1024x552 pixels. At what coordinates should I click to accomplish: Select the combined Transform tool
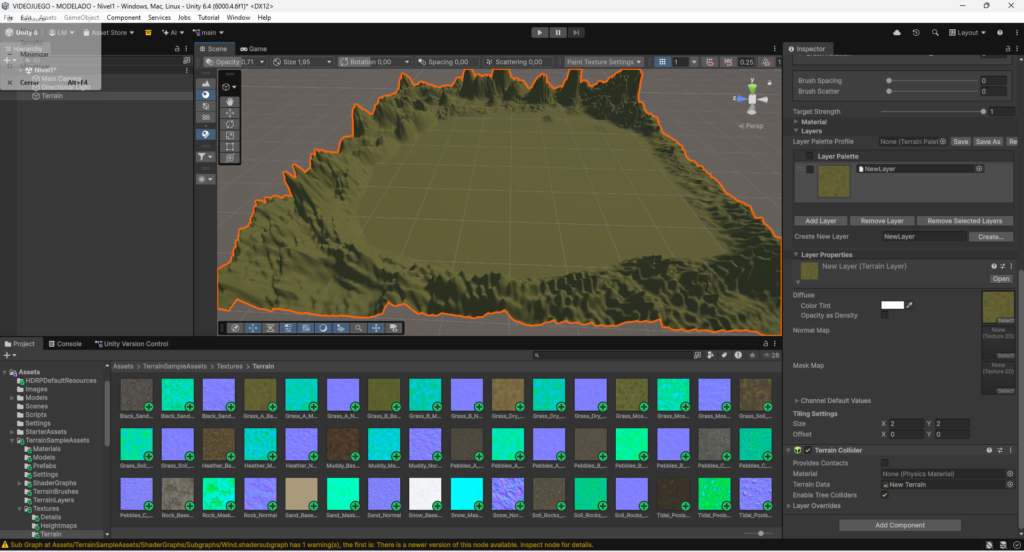pyautogui.click(x=230, y=157)
